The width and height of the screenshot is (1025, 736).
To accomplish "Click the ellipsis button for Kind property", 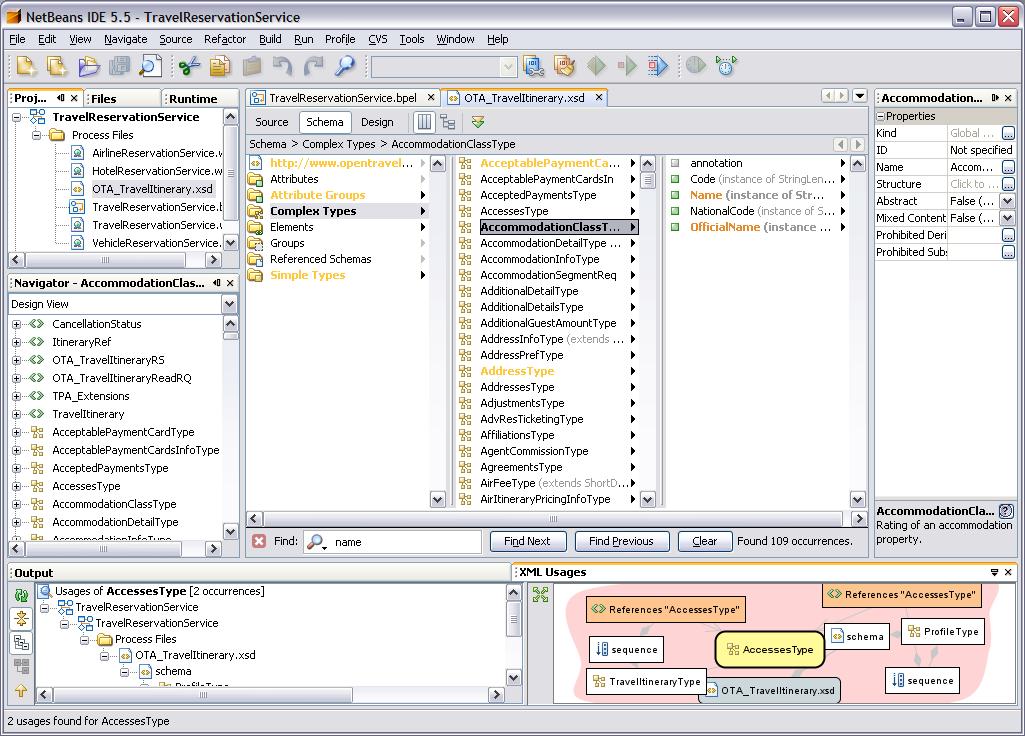I will [x=1008, y=133].
